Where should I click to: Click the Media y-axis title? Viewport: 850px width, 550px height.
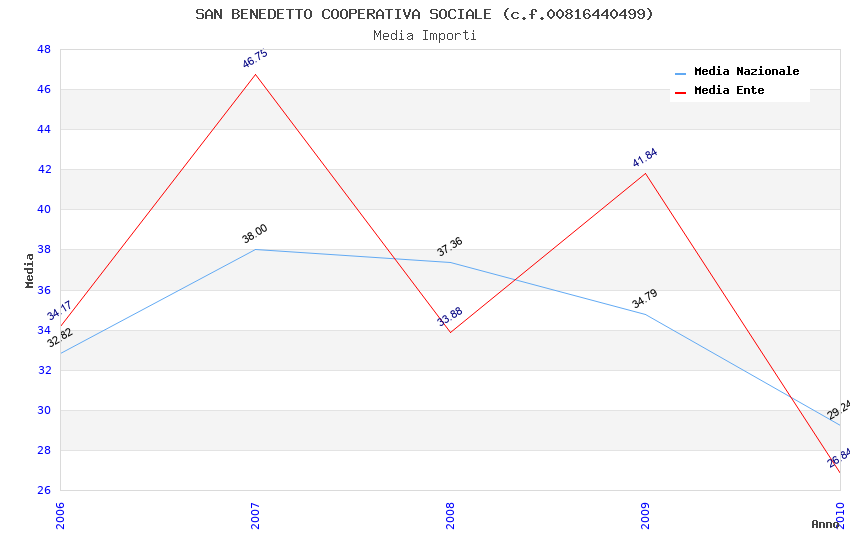coord(30,270)
